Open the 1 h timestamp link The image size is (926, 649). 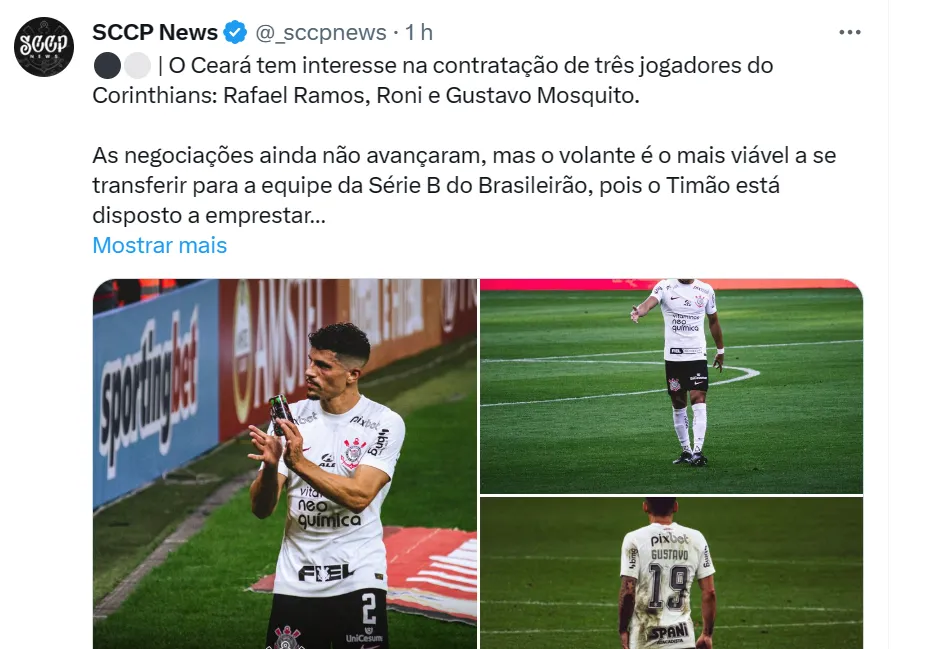point(419,32)
